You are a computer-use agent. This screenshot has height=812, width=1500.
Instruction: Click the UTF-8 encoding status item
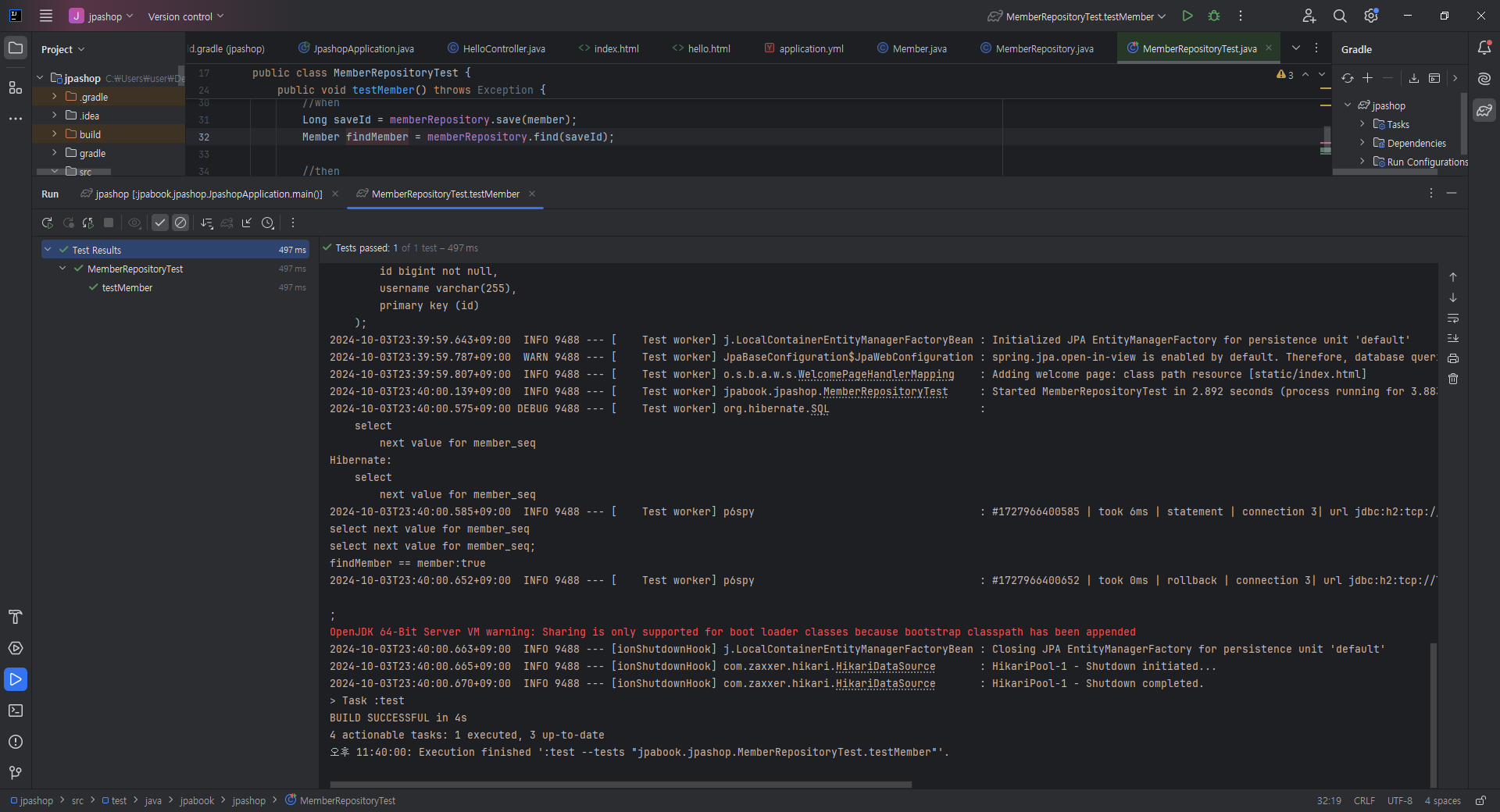click(1399, 801)
